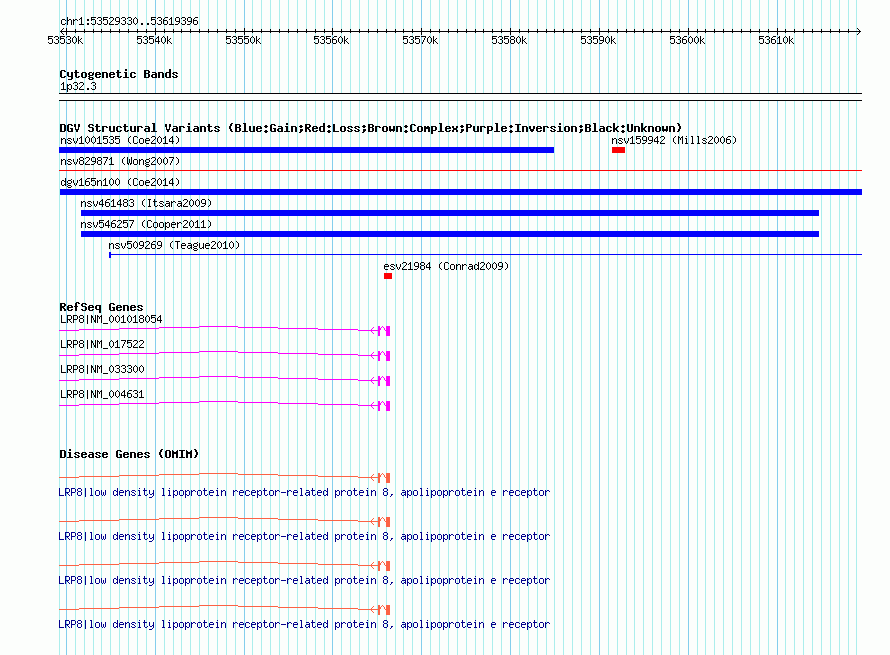Screen dimensions: 890x655
Task: Click the RefSeq Genes track title
Action: point(101,307)
